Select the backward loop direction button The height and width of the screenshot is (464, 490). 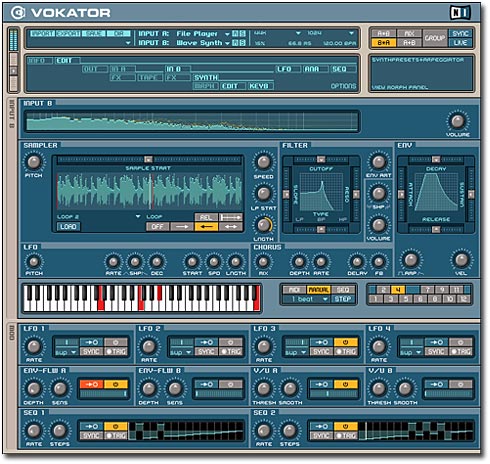[206, 227]
